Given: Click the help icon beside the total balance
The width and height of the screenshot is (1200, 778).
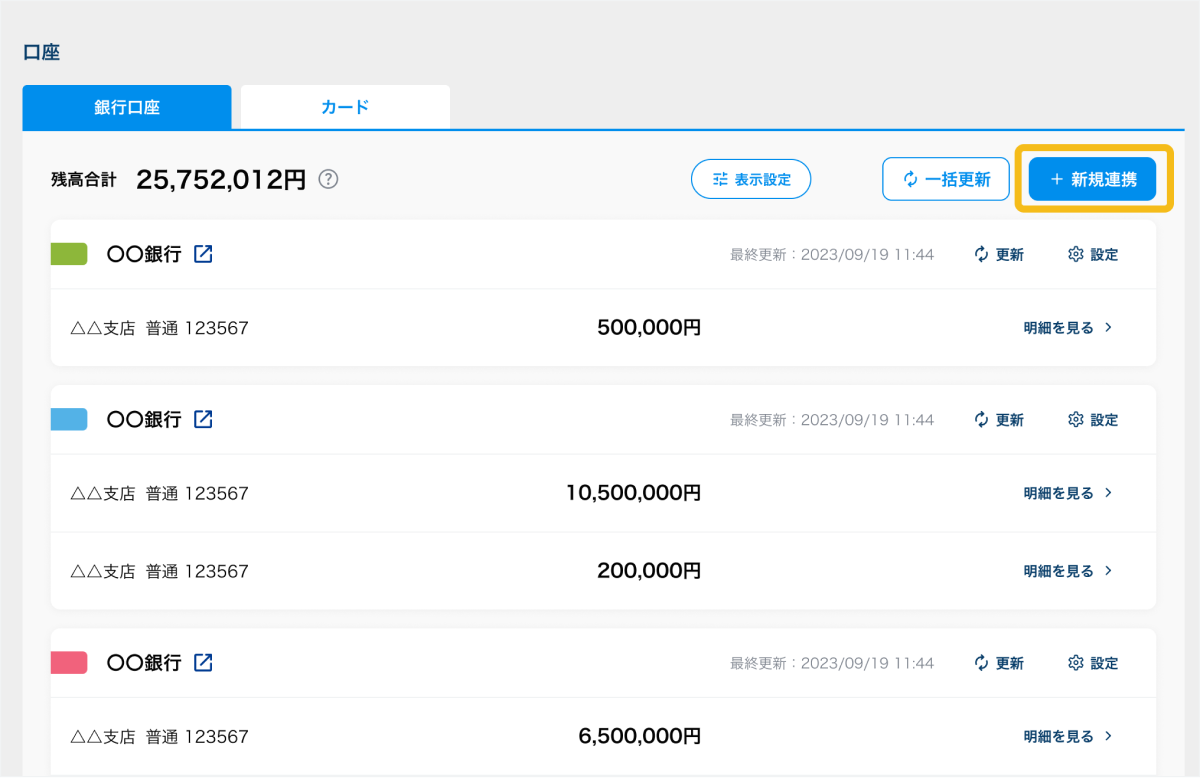Looking at the screenshot, I should [328, 179].
